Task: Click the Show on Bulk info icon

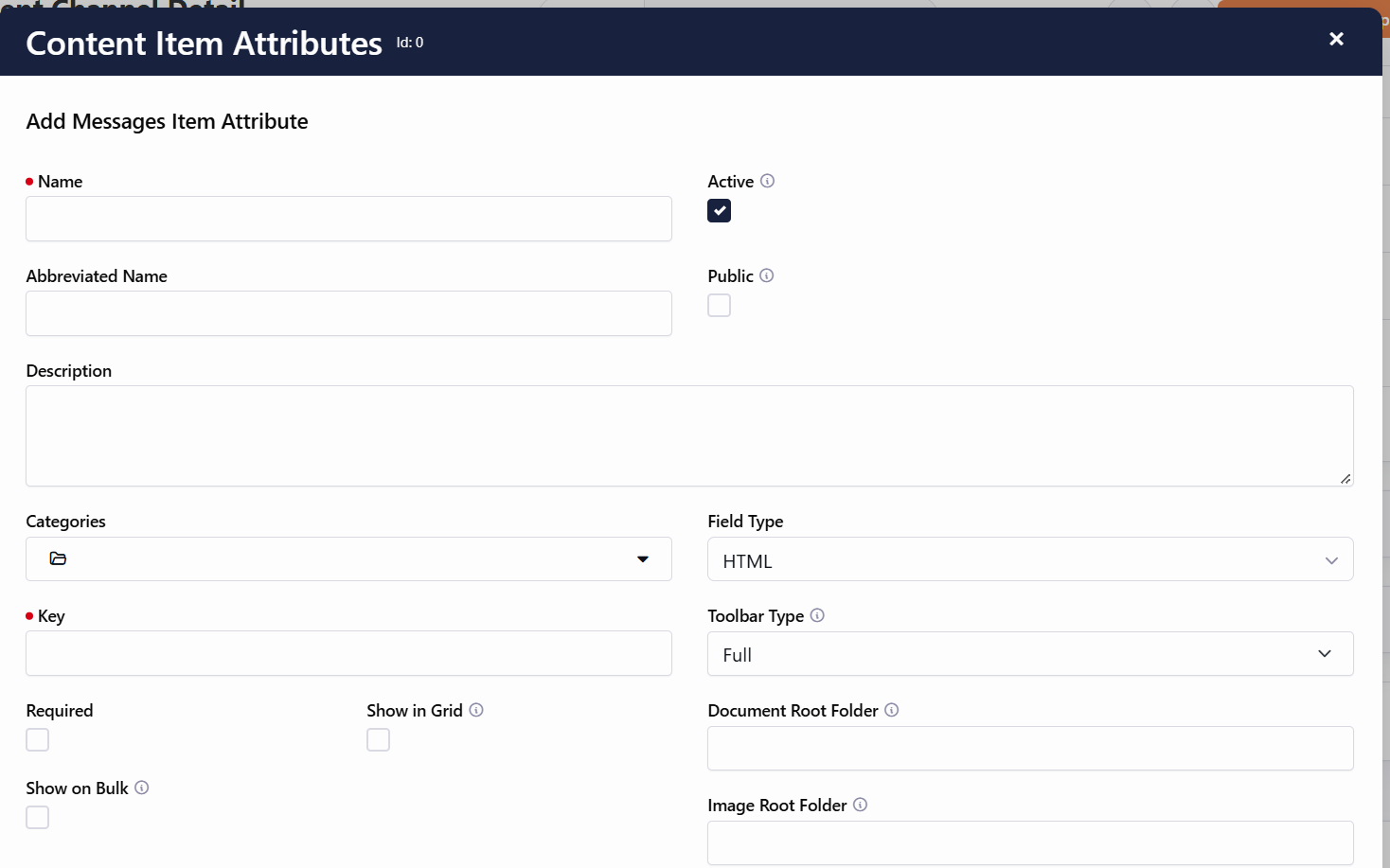Action: (142, 788)
